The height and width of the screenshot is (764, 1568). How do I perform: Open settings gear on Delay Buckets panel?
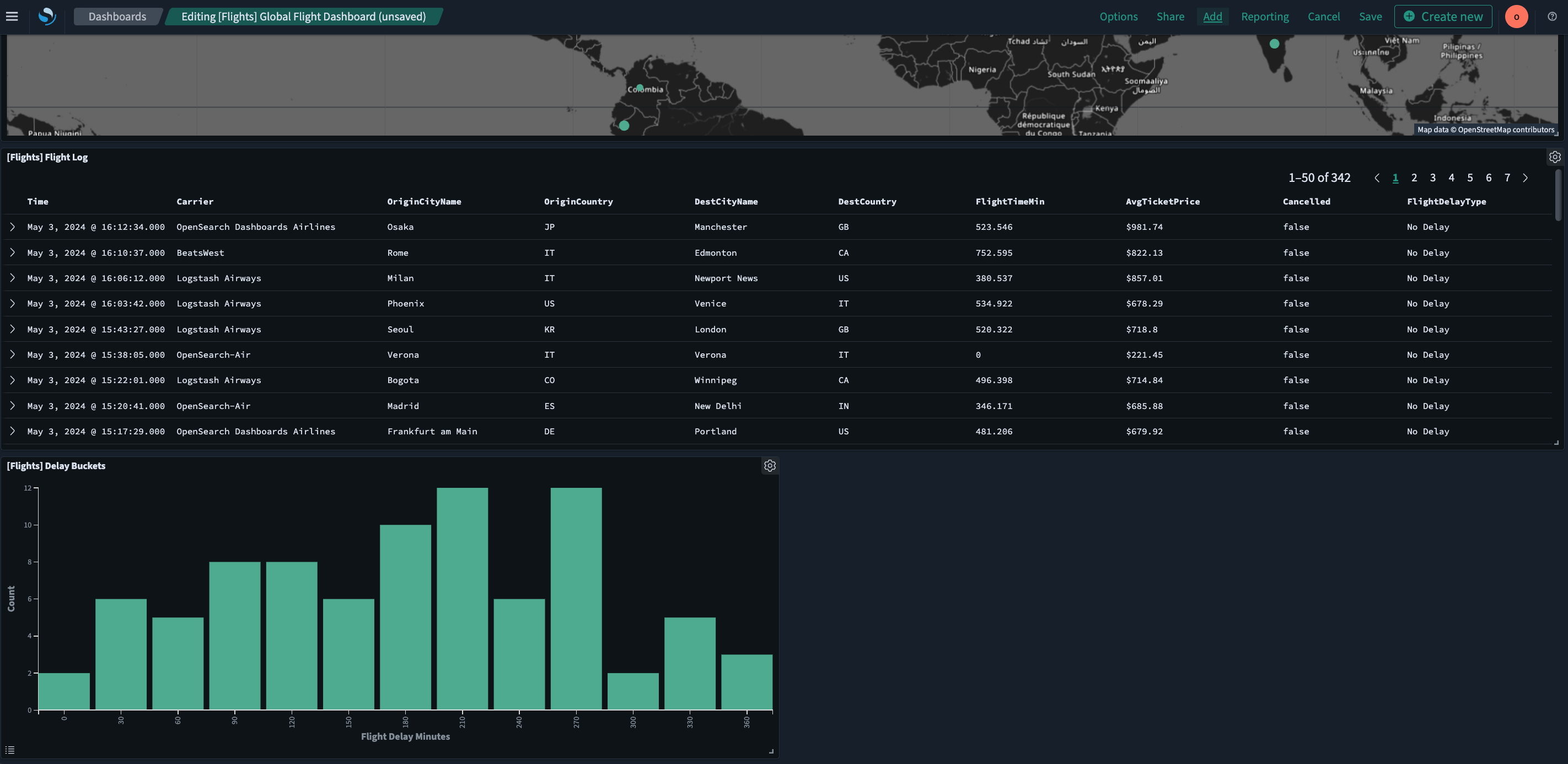pyautogui.click(x=770, y=465)
